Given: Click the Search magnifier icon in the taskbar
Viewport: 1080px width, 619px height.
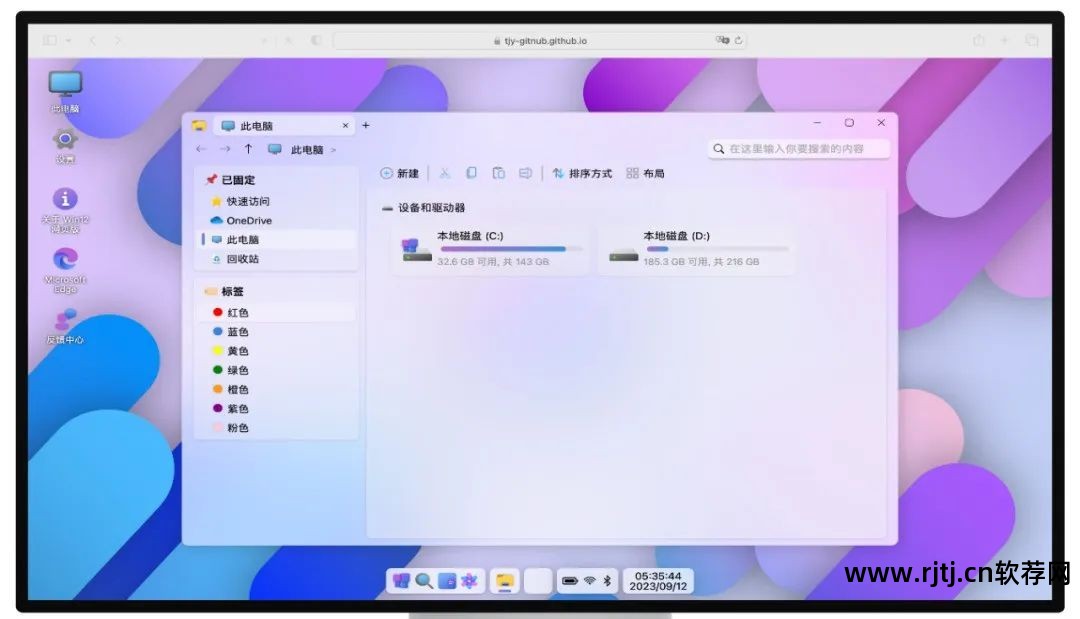Looking at the screenshot, I should (423, 581).
